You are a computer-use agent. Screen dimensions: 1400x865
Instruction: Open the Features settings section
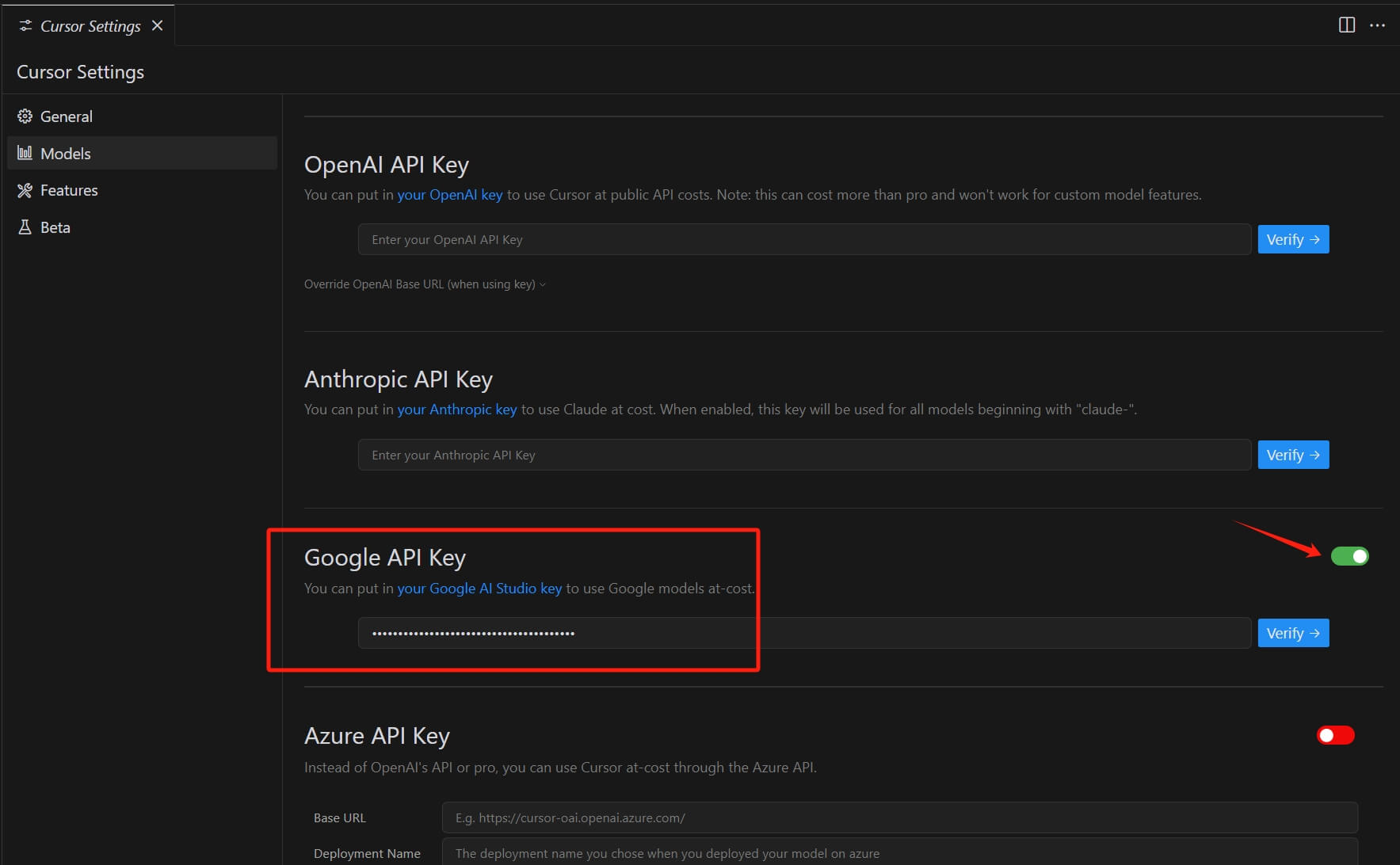(69, 190)
